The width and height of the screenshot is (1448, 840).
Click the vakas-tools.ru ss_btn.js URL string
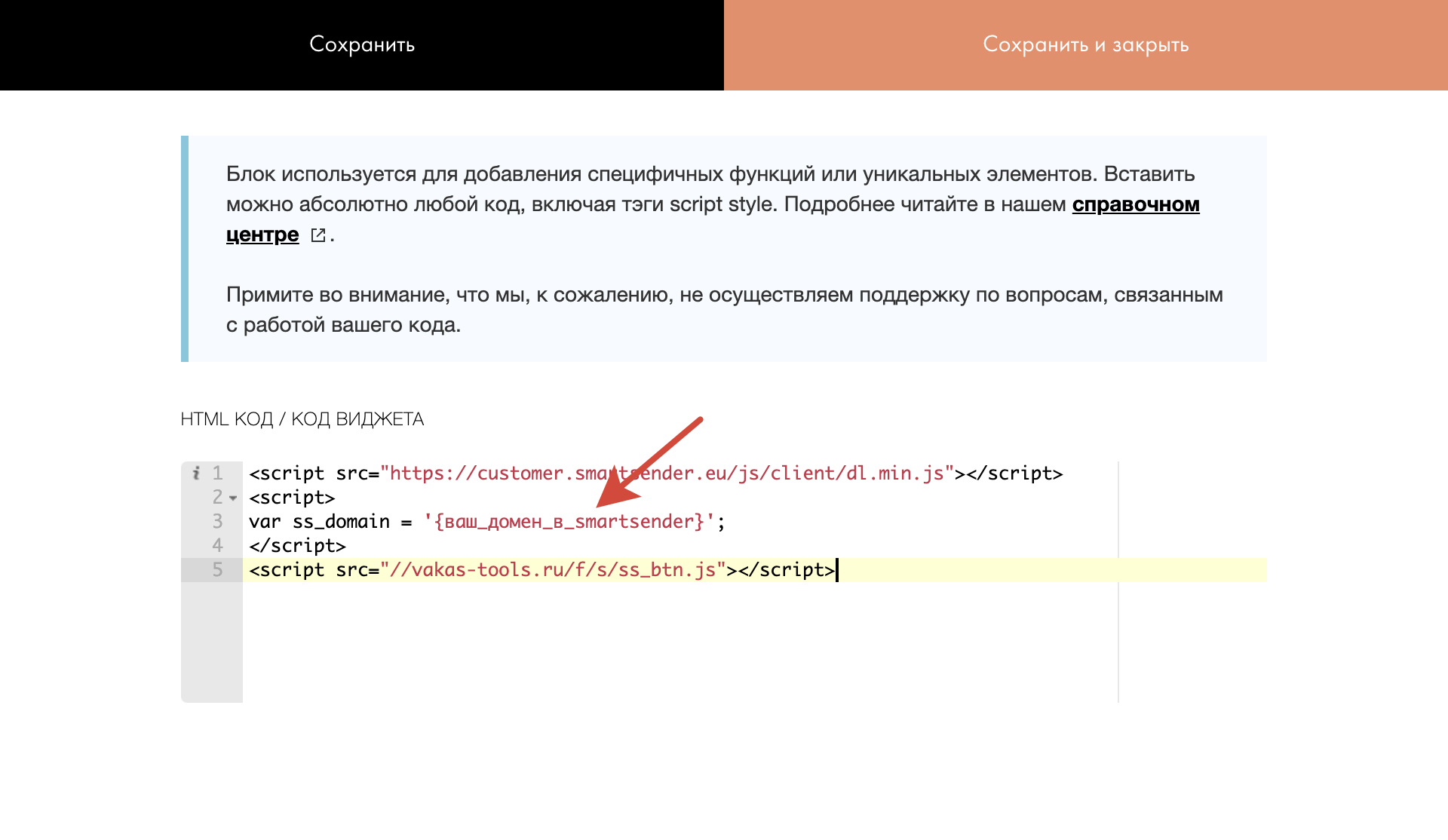pyautogui.click(x=552, y=570)
